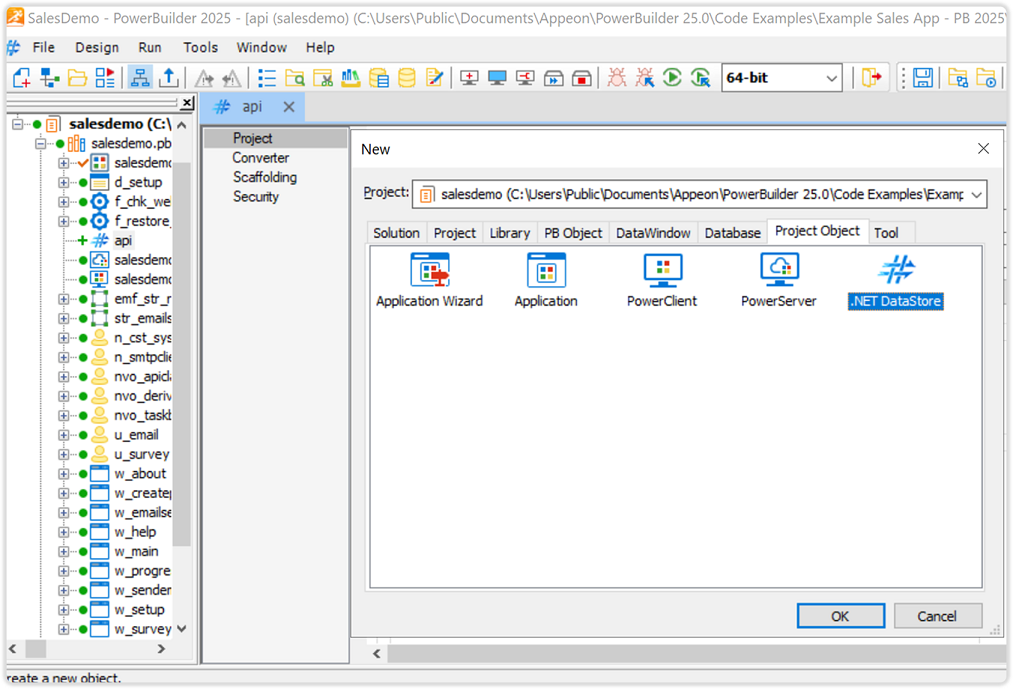Switch to the DataWindow tab
This screenshot has width=1013, height=689.
(653, 233)
